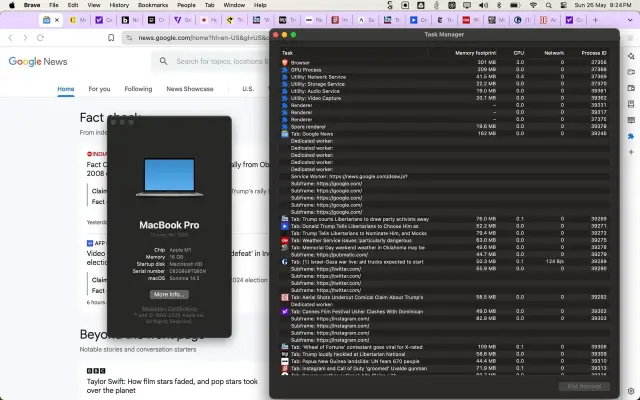This screenshot has width=640, height=400.
Task: Click video camera icon in Brave sidebar
Action: [x=631, y=72]
